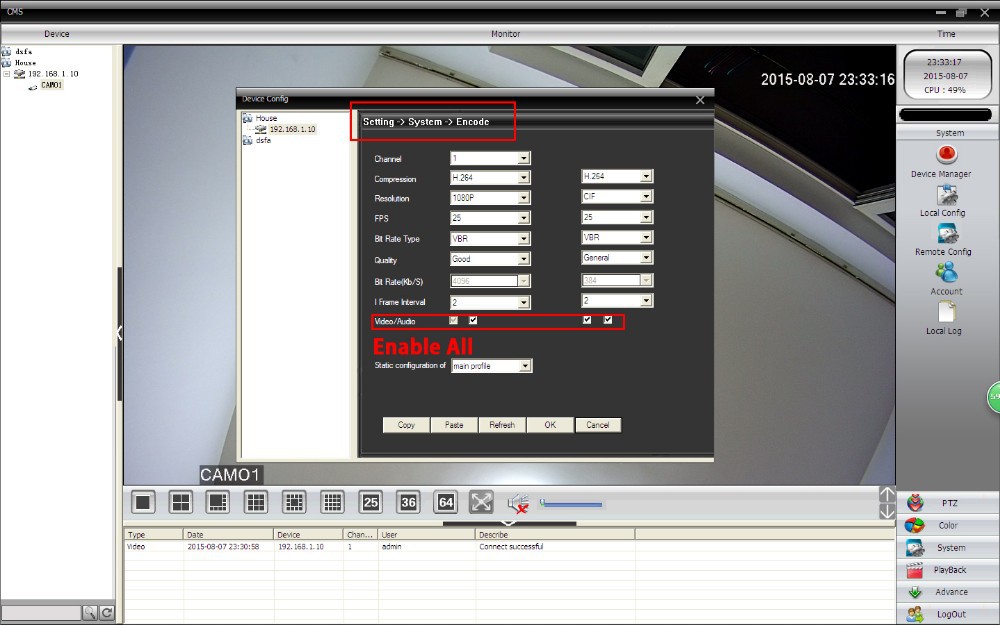
Task: Toggle fullscreen view icon
Action: 481,502
